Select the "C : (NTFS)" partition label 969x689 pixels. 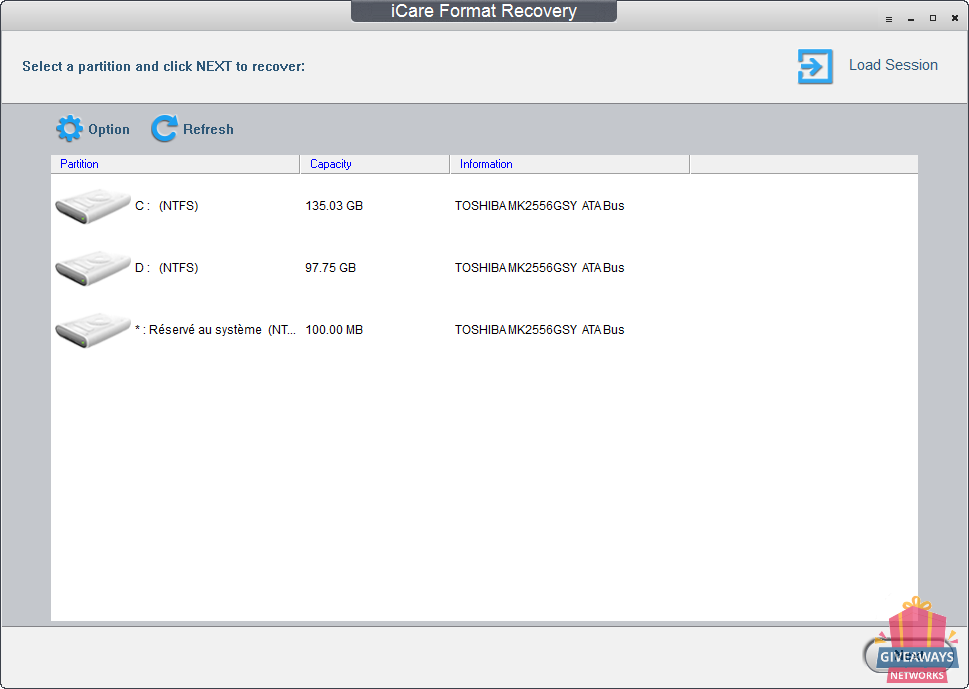coord(166,206)
